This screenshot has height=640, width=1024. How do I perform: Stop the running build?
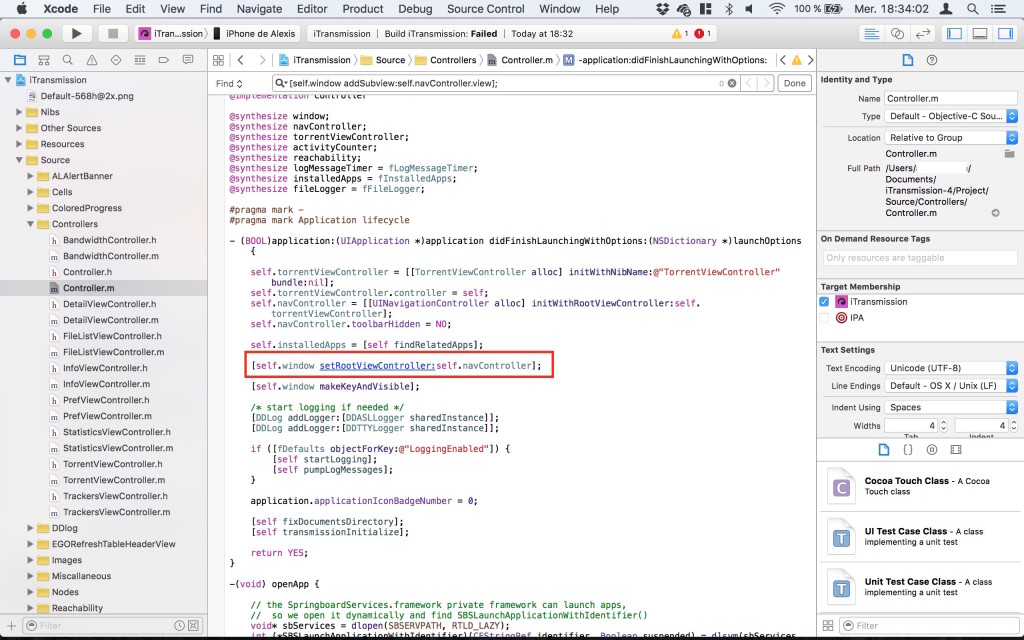112,33
